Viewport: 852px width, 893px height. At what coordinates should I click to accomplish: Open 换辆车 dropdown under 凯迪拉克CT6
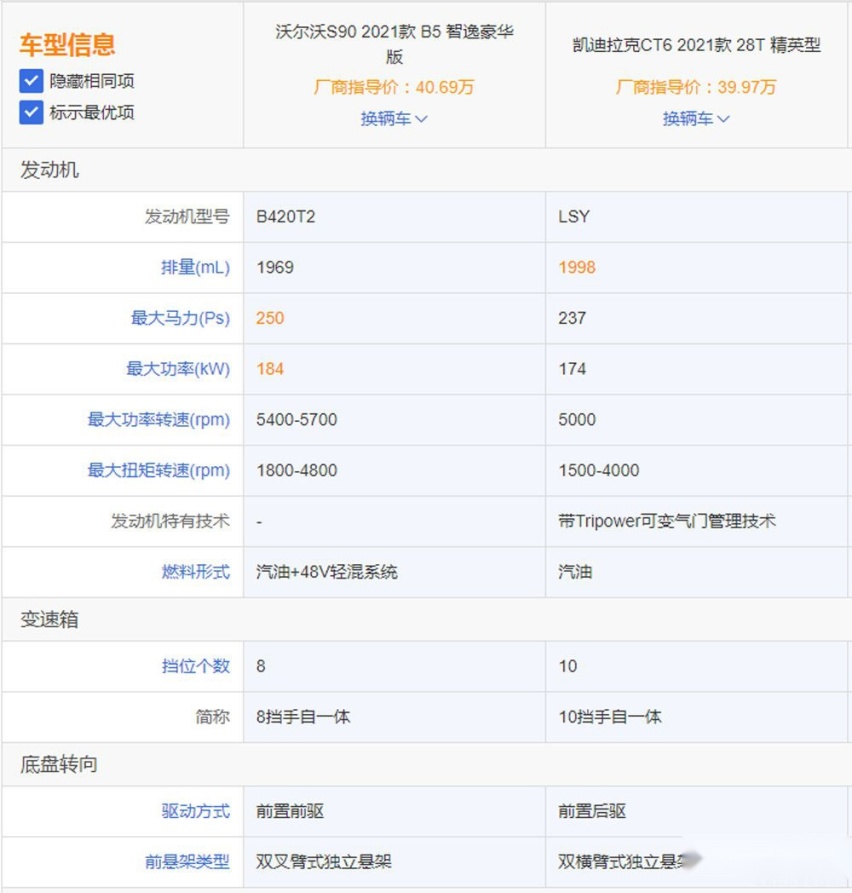coord(696,118)
